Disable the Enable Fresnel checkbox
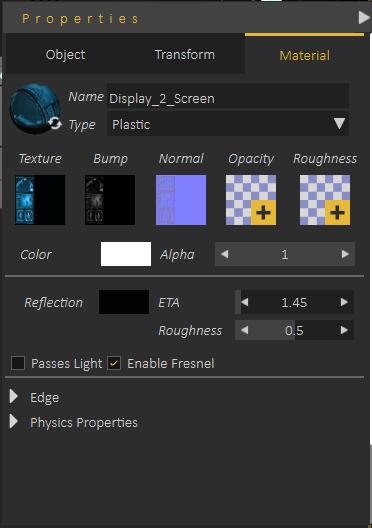 (114, 363)
